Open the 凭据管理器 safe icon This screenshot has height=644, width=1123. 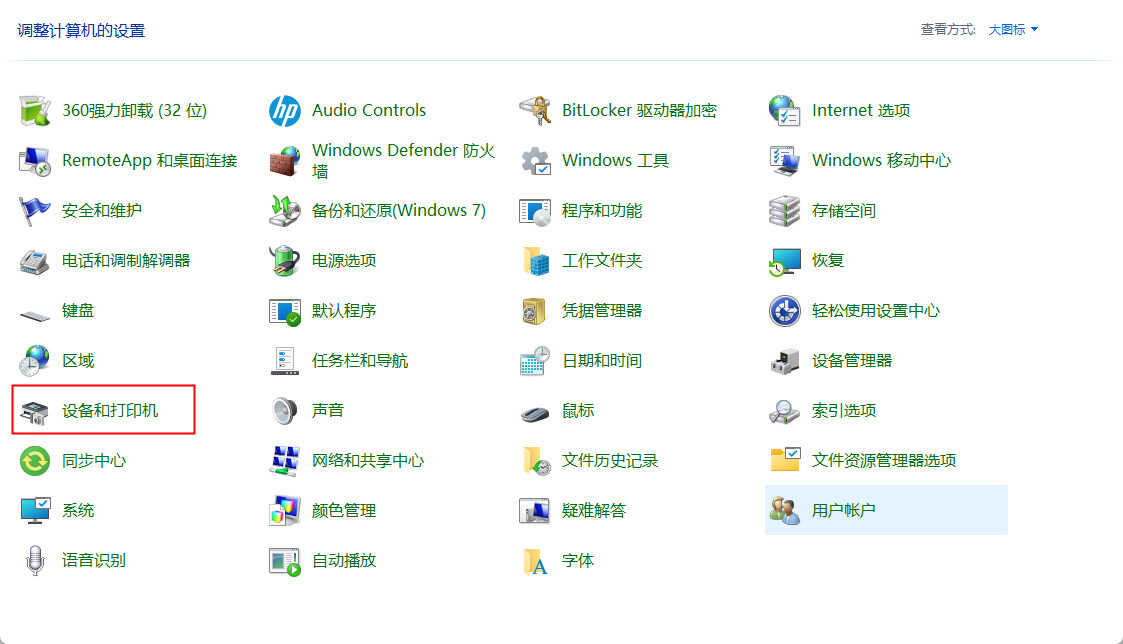(534, 311)
